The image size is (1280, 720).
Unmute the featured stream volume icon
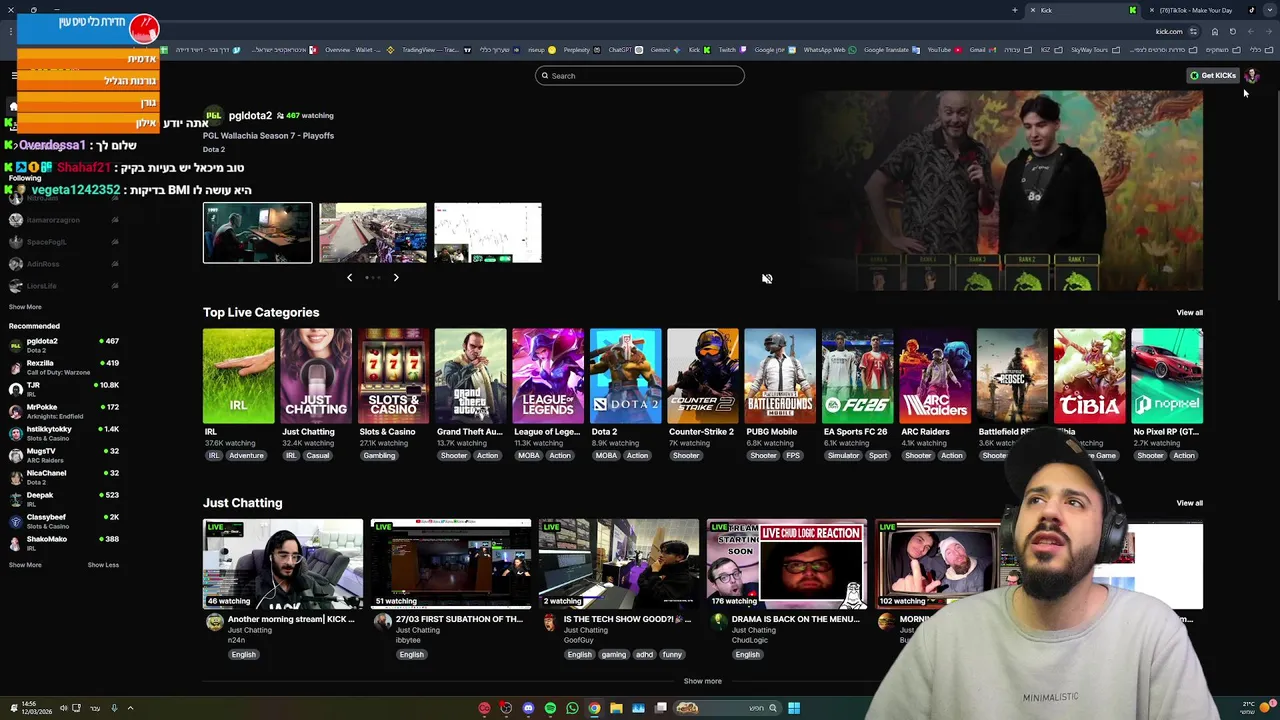(x=767, y=279)
